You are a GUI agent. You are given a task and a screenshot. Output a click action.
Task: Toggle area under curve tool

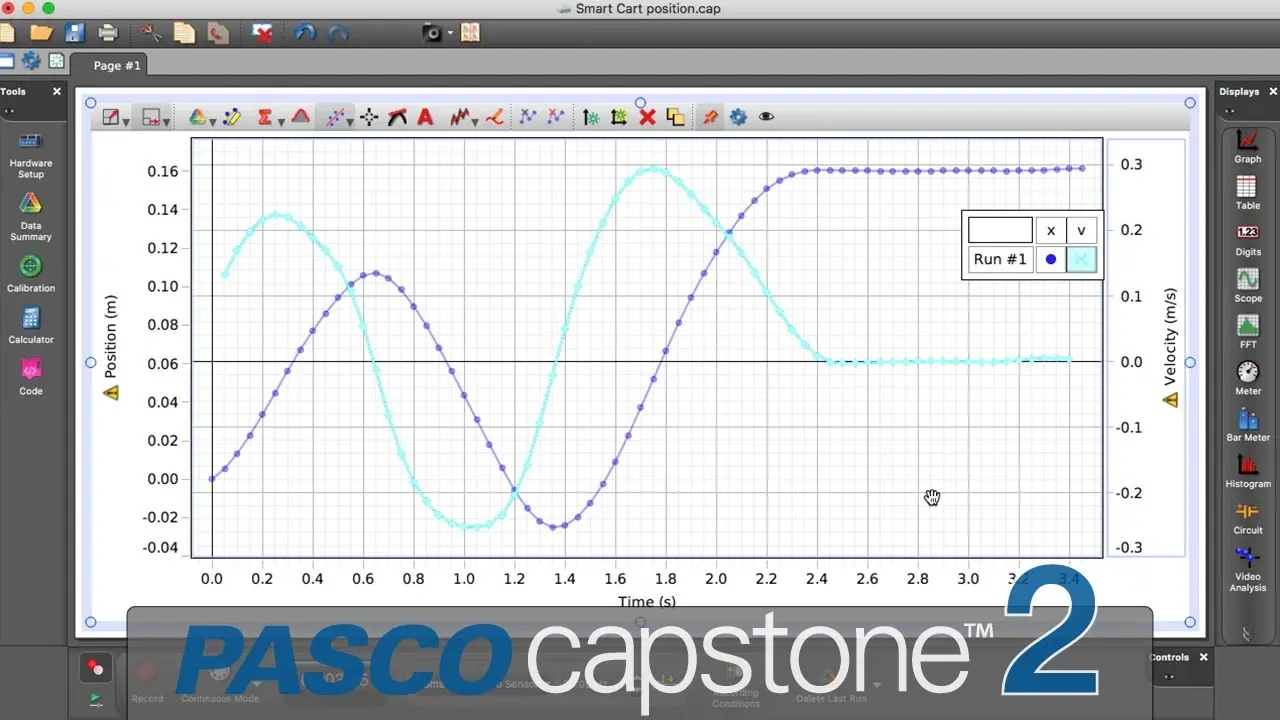[x=300, y=117]
